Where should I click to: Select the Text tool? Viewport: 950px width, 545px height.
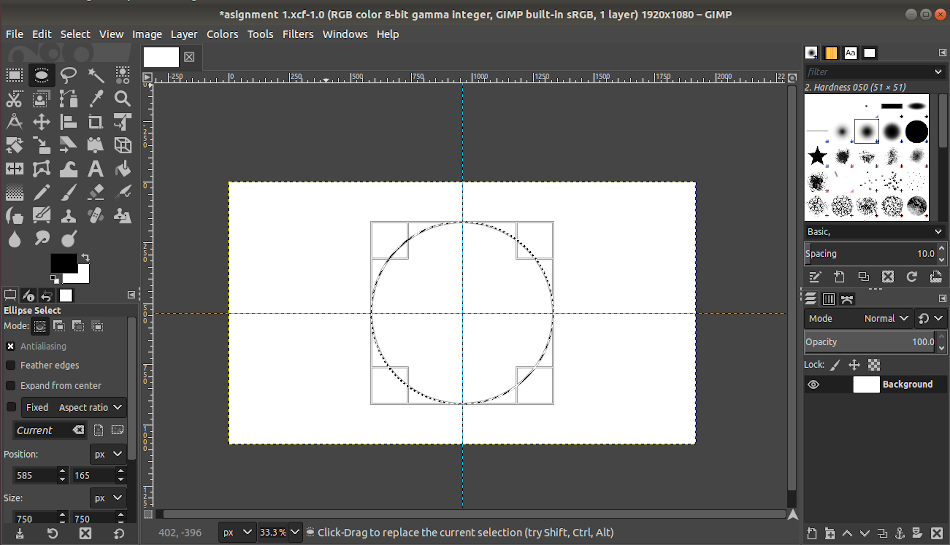click(96, 169)
